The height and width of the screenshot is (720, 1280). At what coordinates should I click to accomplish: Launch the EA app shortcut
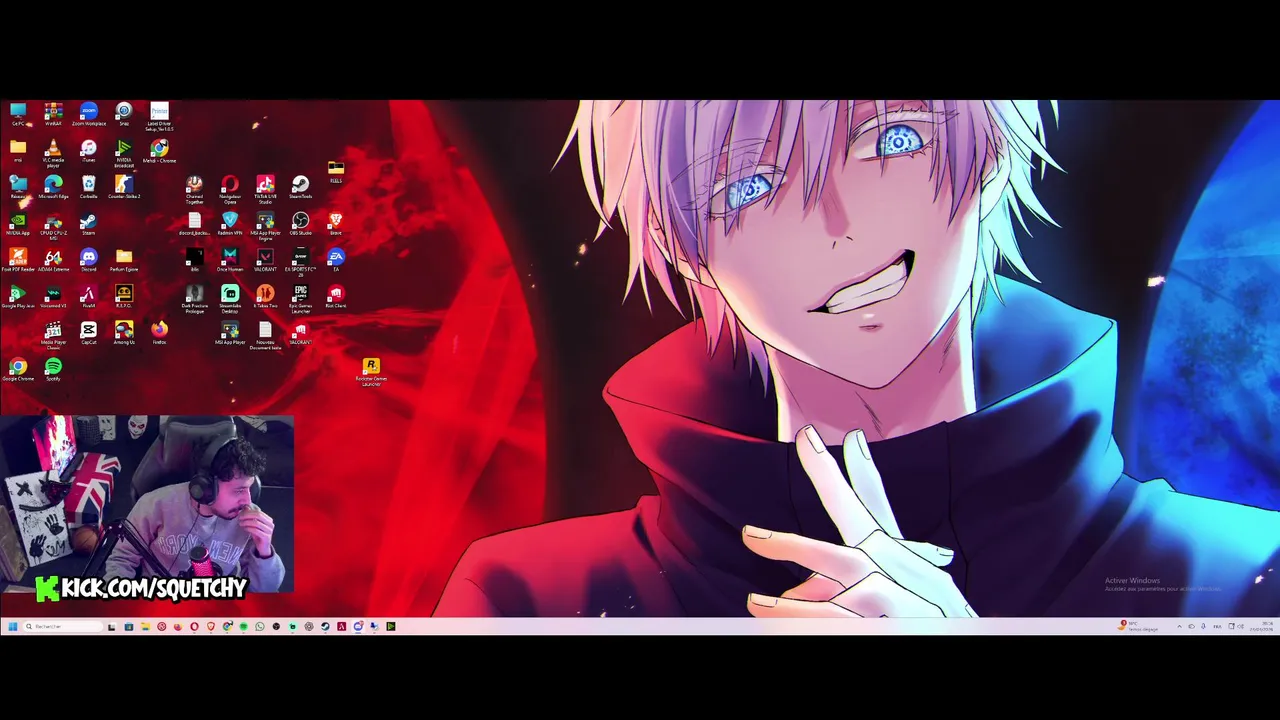[x=336, y=260]
